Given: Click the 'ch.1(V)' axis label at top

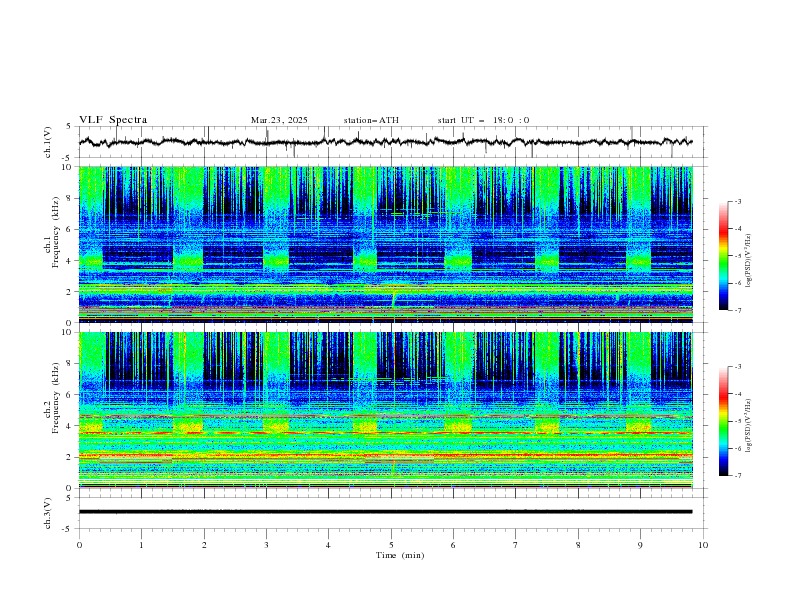Looking at the screenshot, I should point(48,142).
